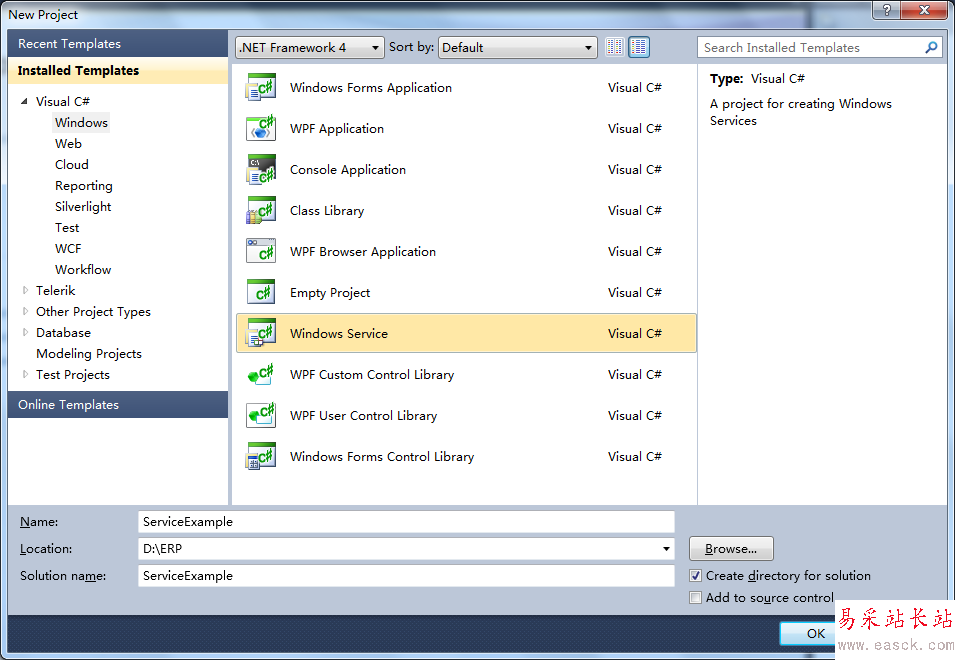Viewport: 955px width, 660px height.
Task: Expand the Test Projects tree node
Action: [x=25, y=374]
